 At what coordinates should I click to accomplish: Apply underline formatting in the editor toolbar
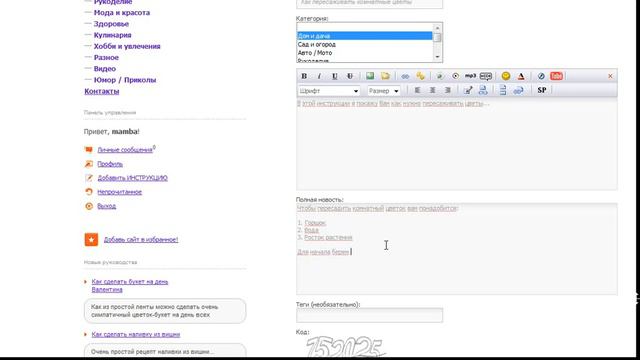335,76
